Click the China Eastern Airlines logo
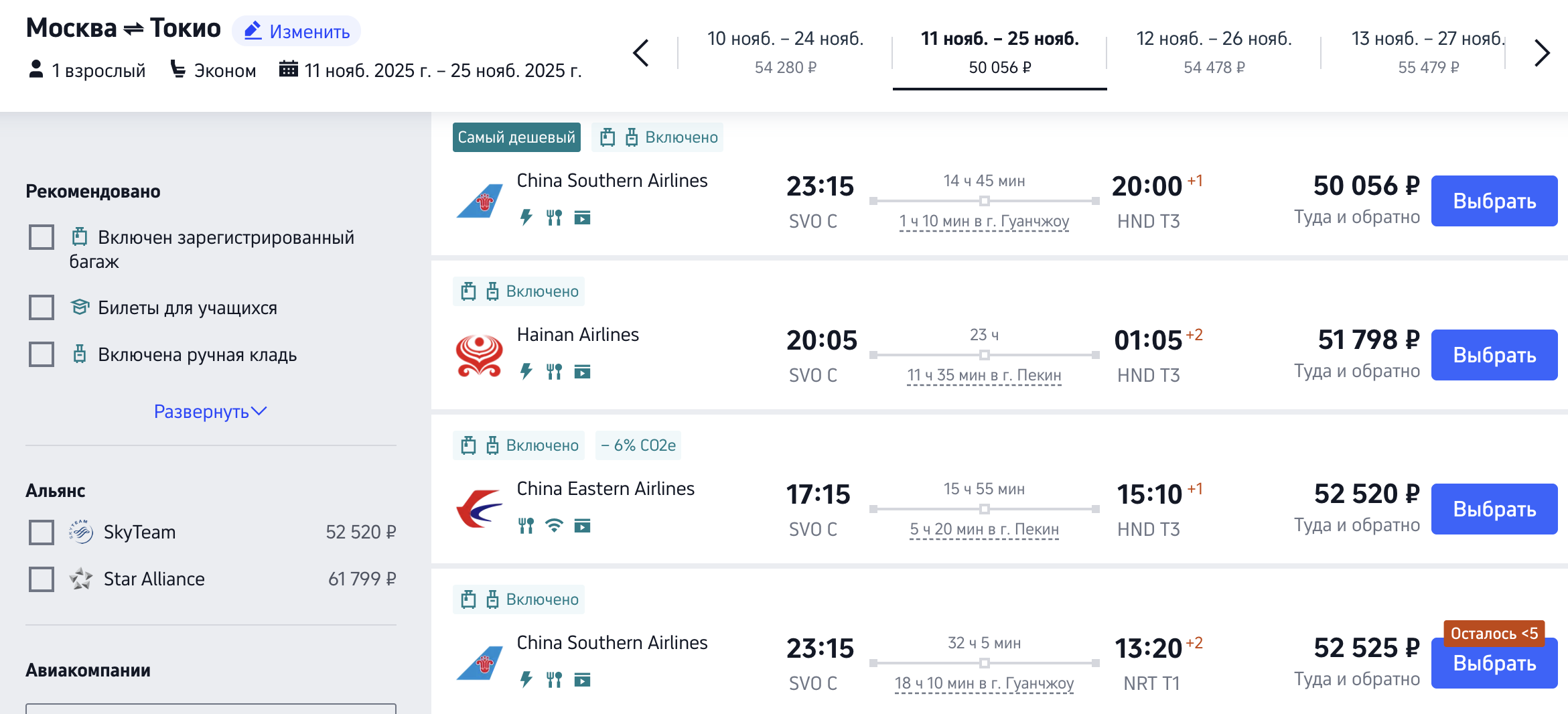This screenshot has width=1568, height=714. pos(480,509)
